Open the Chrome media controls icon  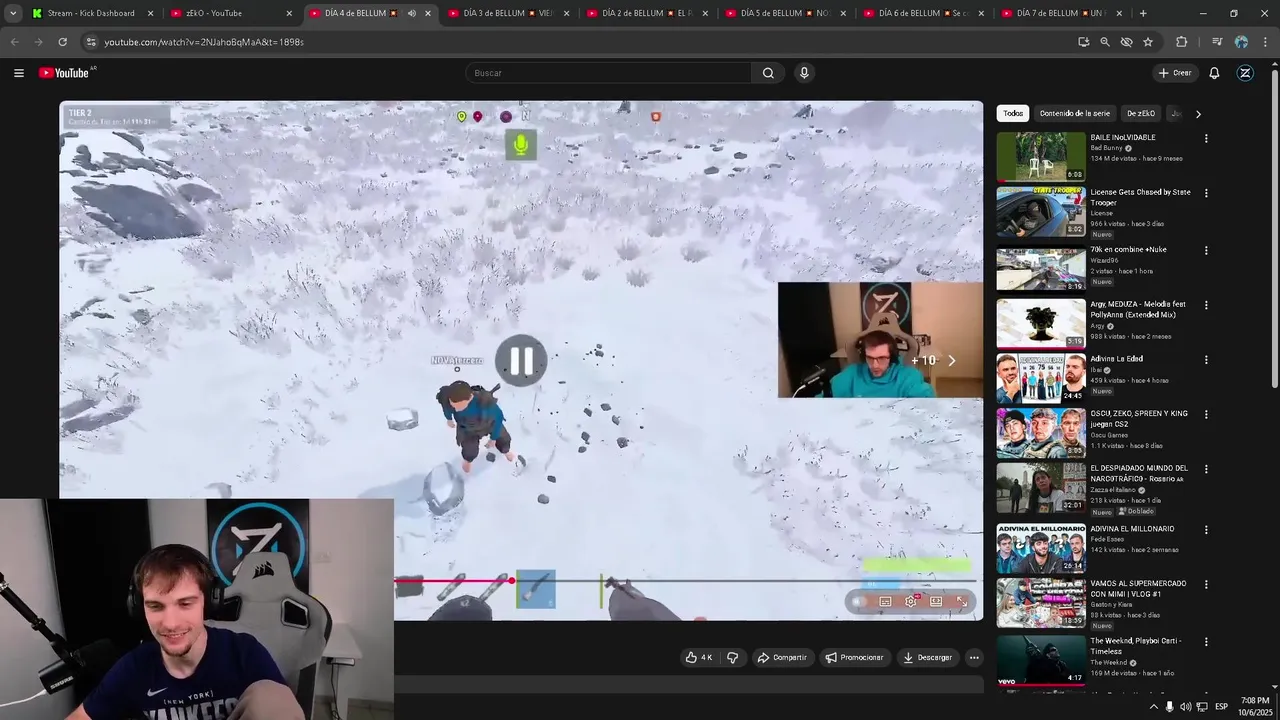(1217, 42)
